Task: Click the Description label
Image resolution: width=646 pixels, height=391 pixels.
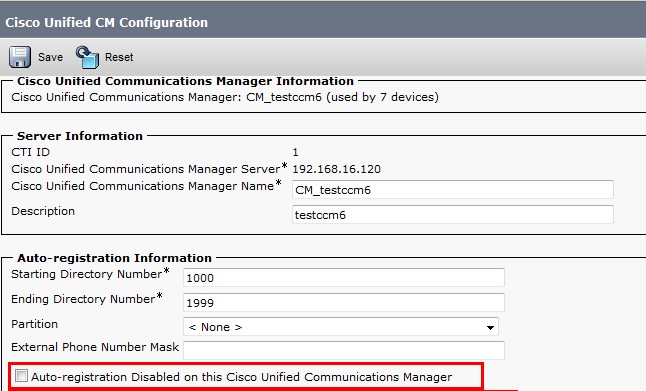Action: (x=43, y=211)
